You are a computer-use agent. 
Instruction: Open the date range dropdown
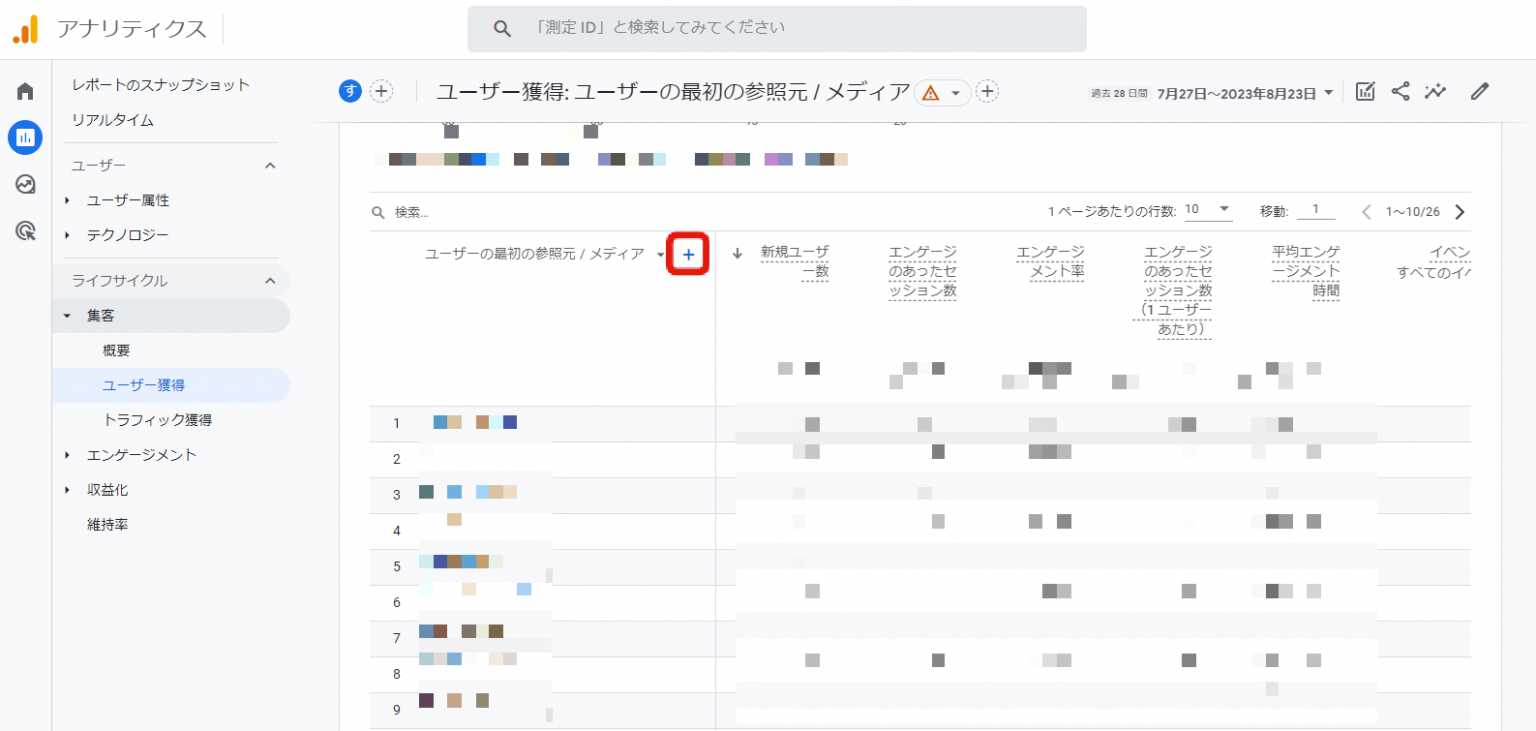tap(1245, 93)
